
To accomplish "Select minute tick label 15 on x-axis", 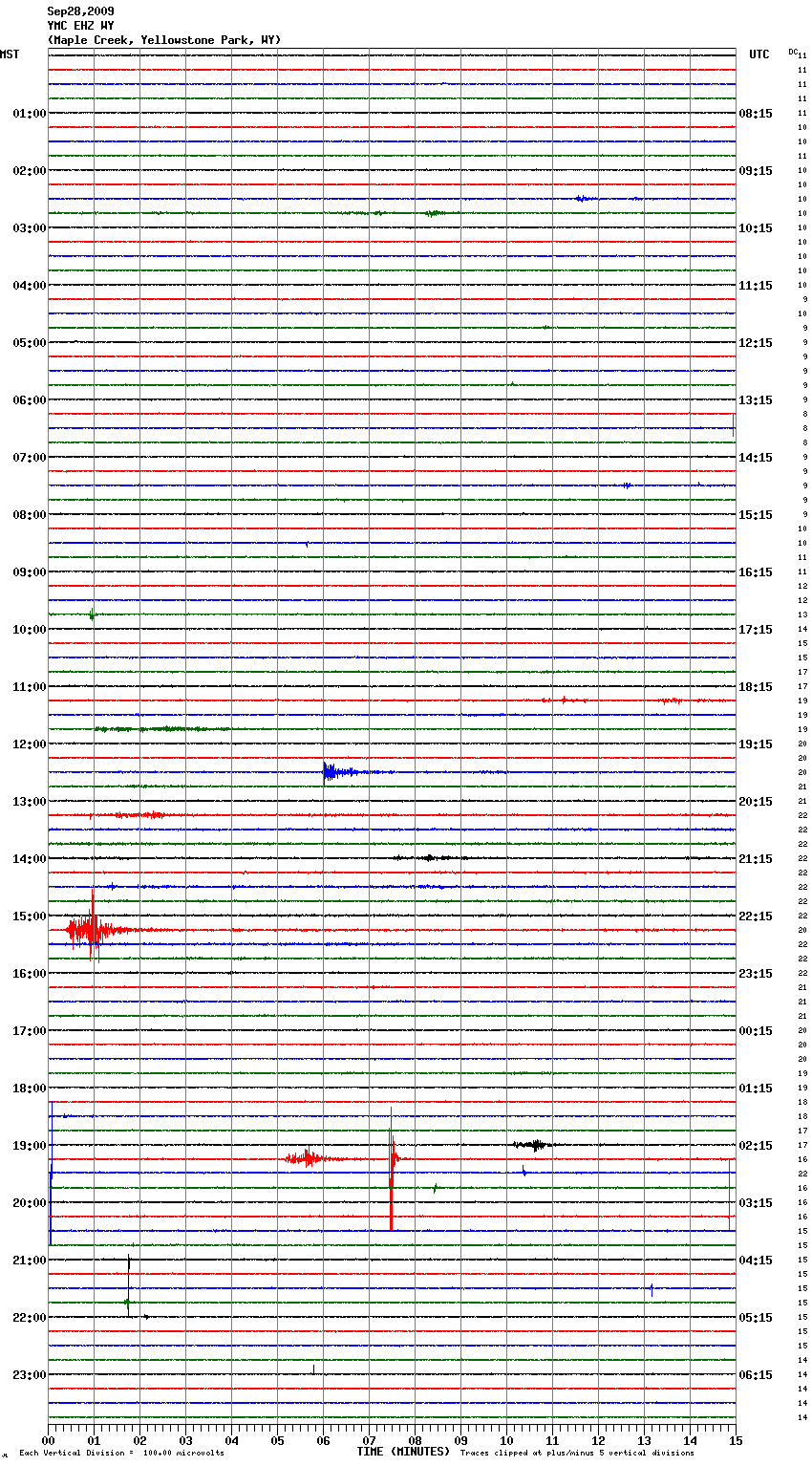I will point(736,1440).
